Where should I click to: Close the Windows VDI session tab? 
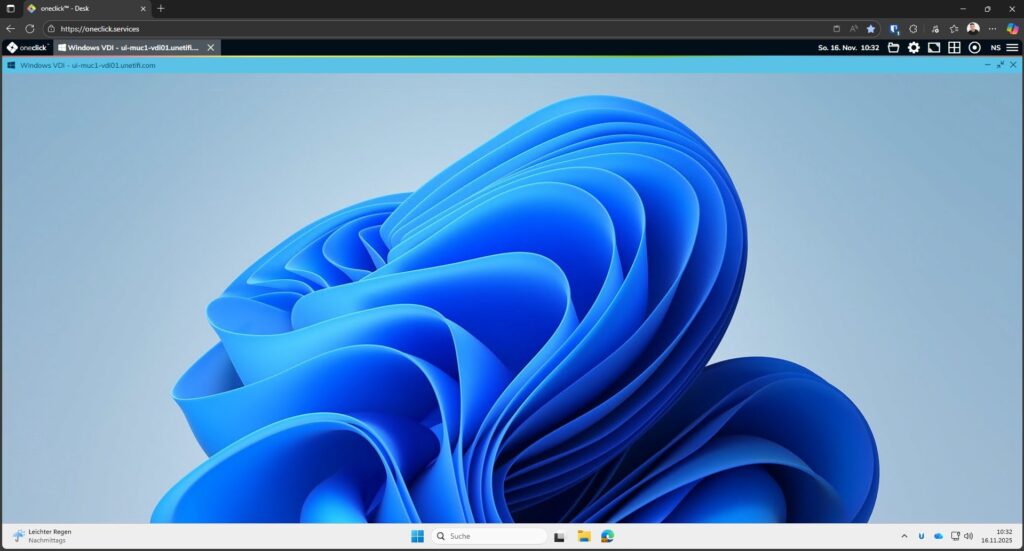210,47
